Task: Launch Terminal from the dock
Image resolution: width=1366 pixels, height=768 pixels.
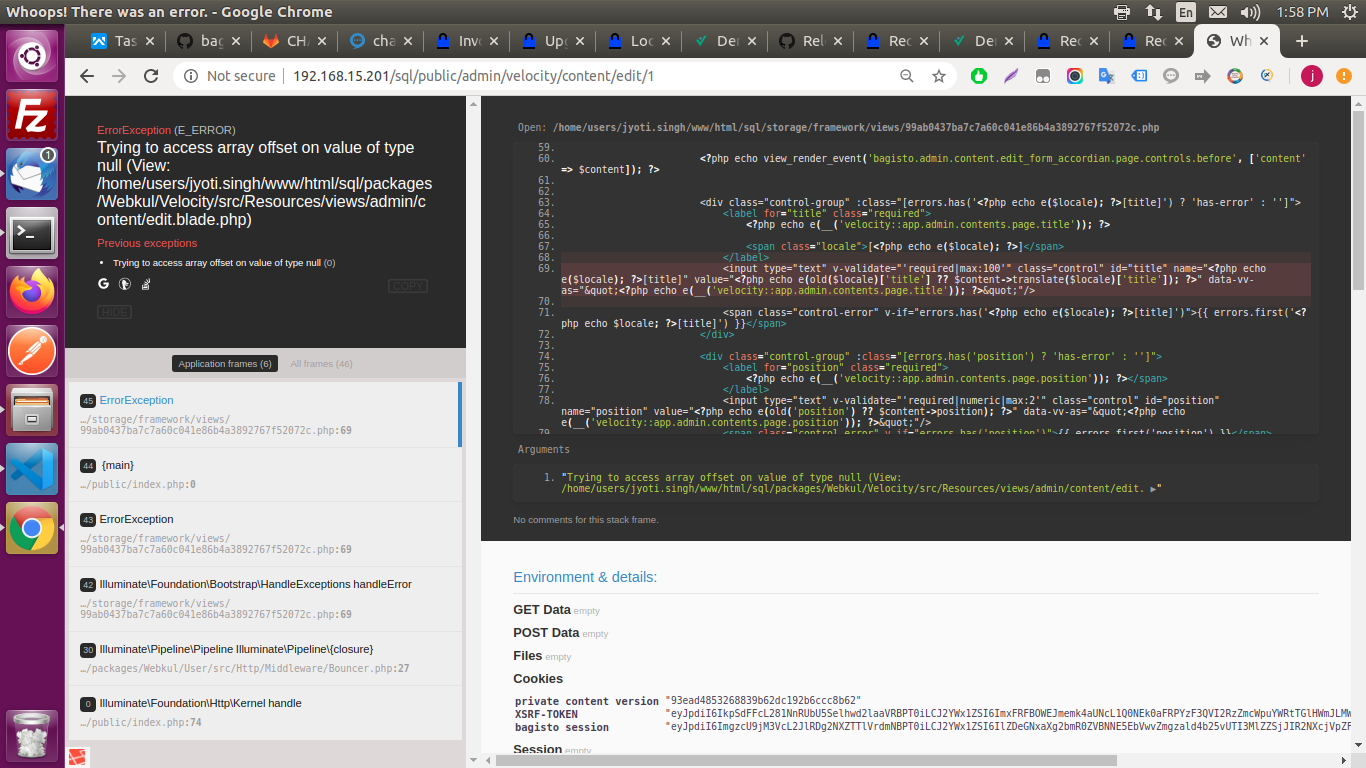Action: click(32, 232)
